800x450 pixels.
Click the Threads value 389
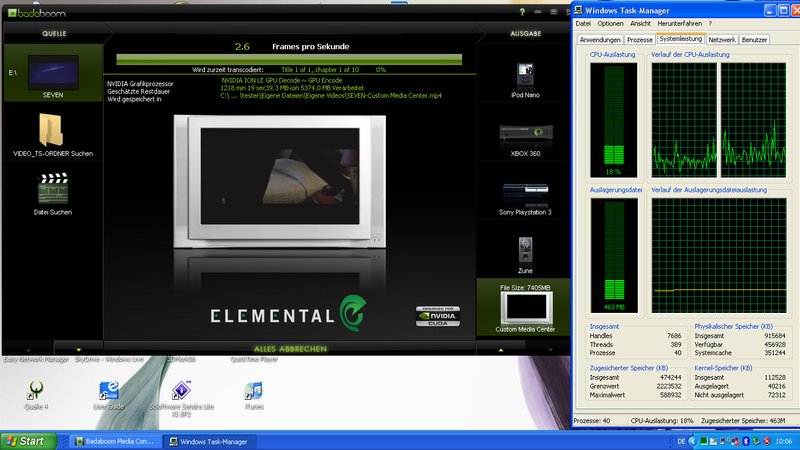[x=676, y=345]
